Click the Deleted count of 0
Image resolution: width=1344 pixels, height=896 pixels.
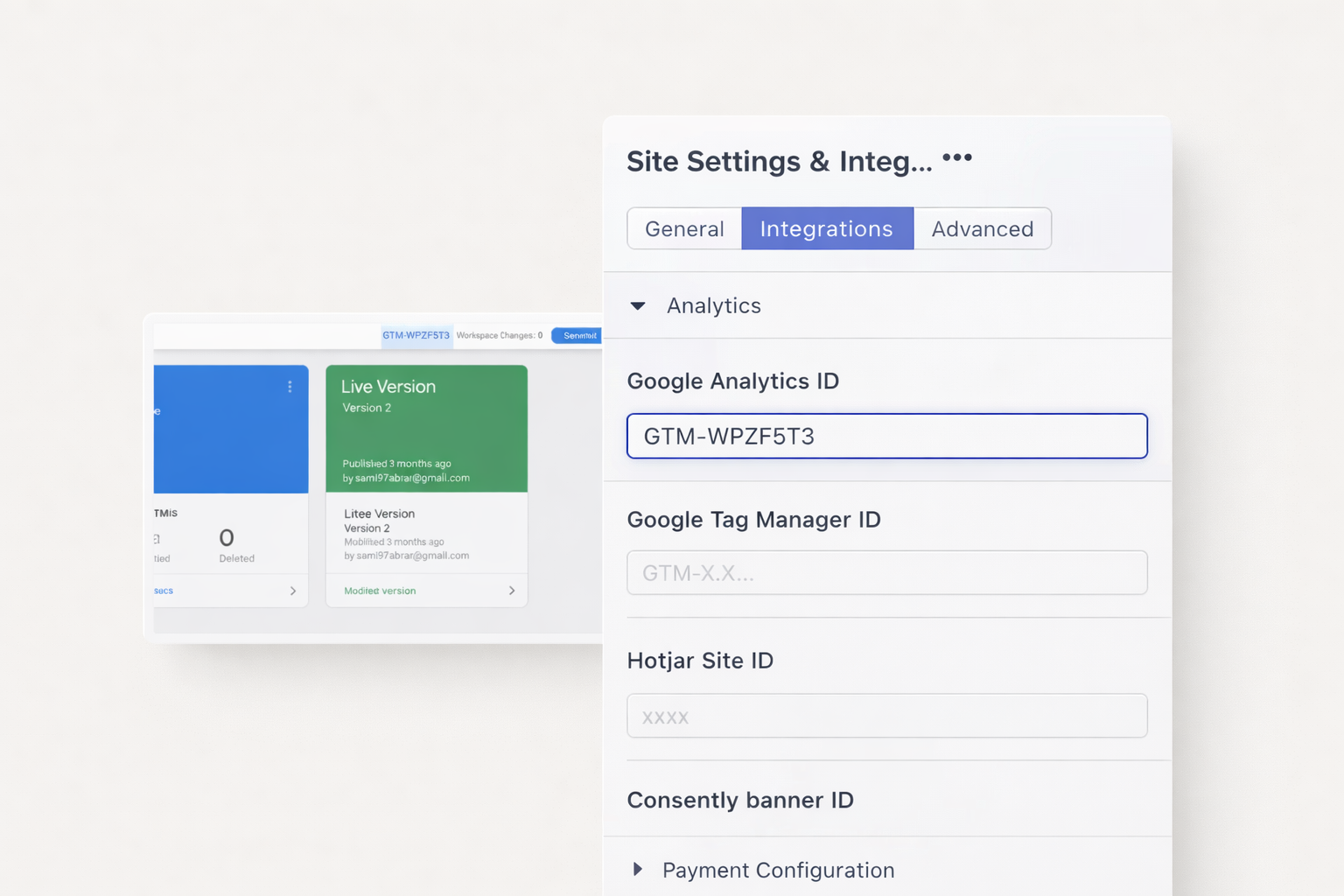click(227, 537)
